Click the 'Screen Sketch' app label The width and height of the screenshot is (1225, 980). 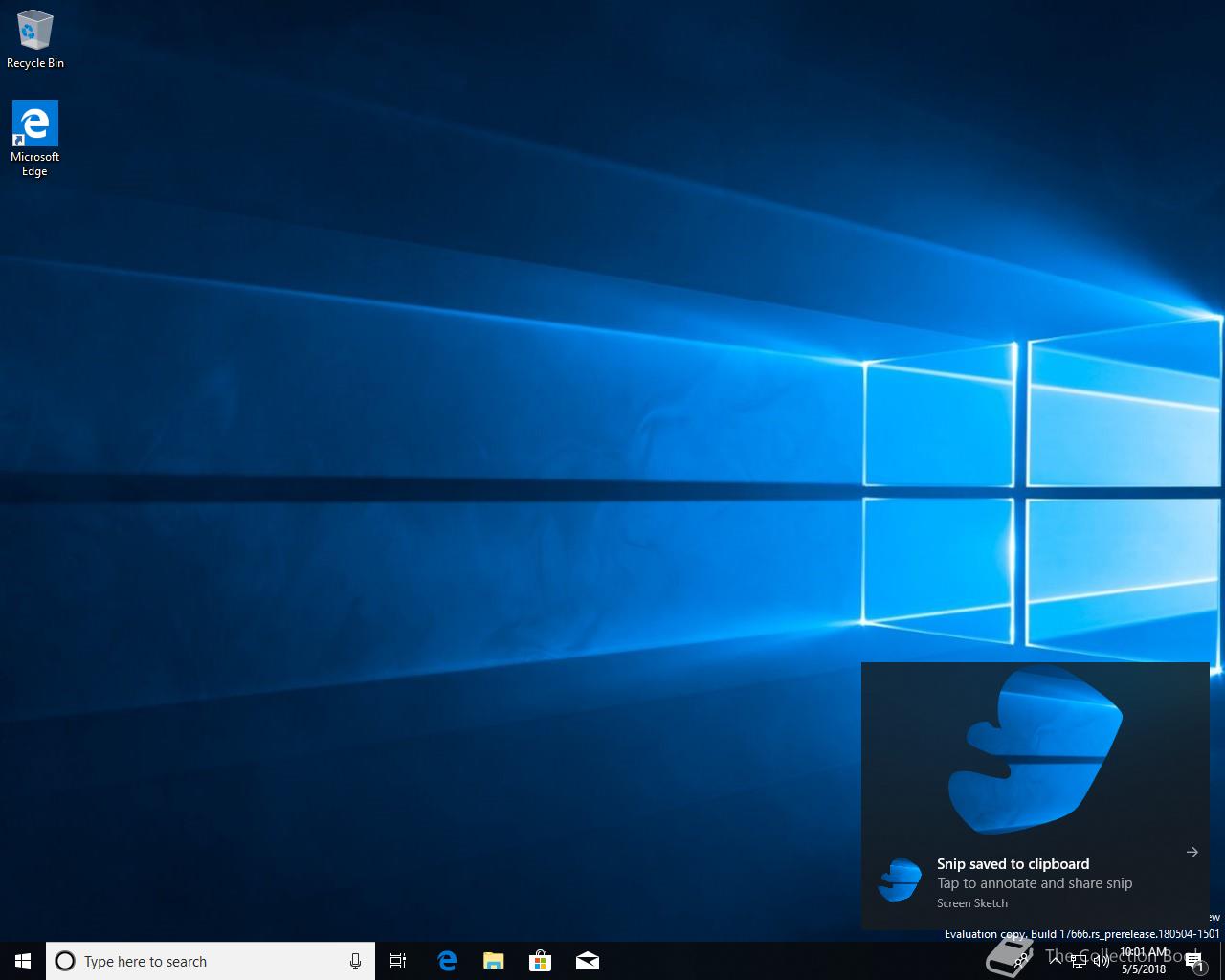[972, 902]
